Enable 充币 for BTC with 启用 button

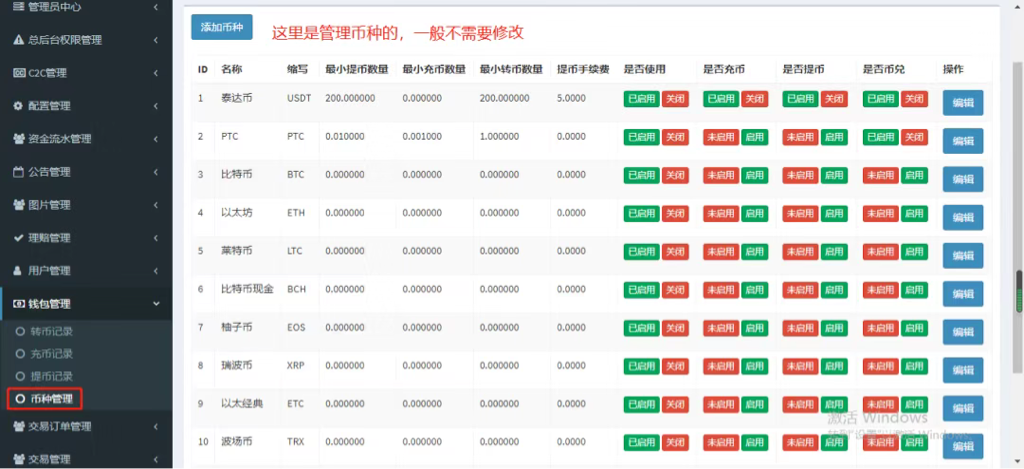click(x=754, y=175)
